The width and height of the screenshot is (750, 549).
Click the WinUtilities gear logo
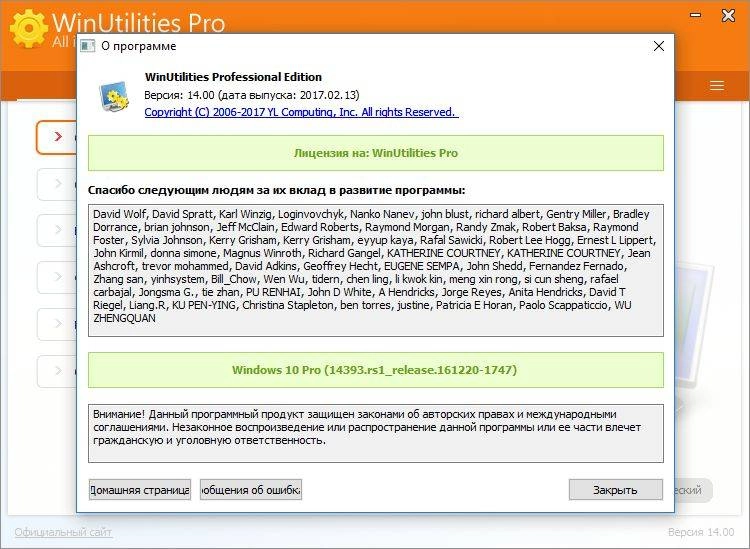tap(29, 29)
